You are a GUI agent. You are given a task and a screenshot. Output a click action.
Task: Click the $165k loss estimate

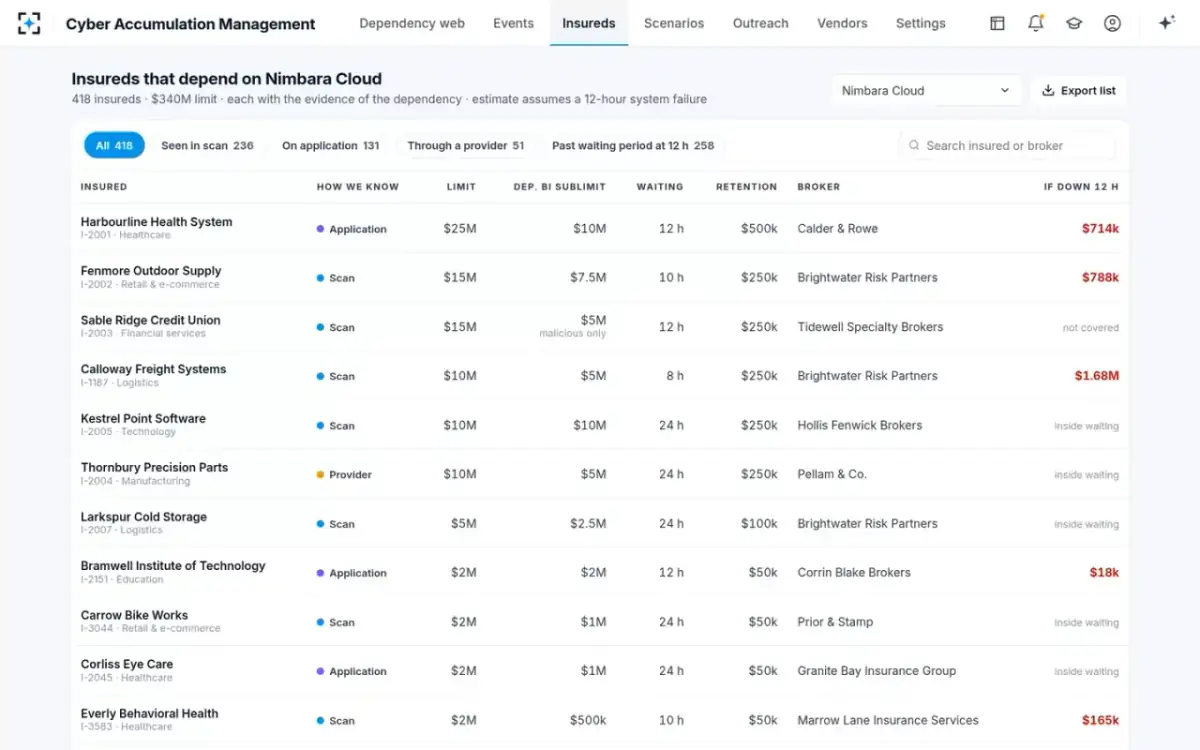(x=1100, y=720)
